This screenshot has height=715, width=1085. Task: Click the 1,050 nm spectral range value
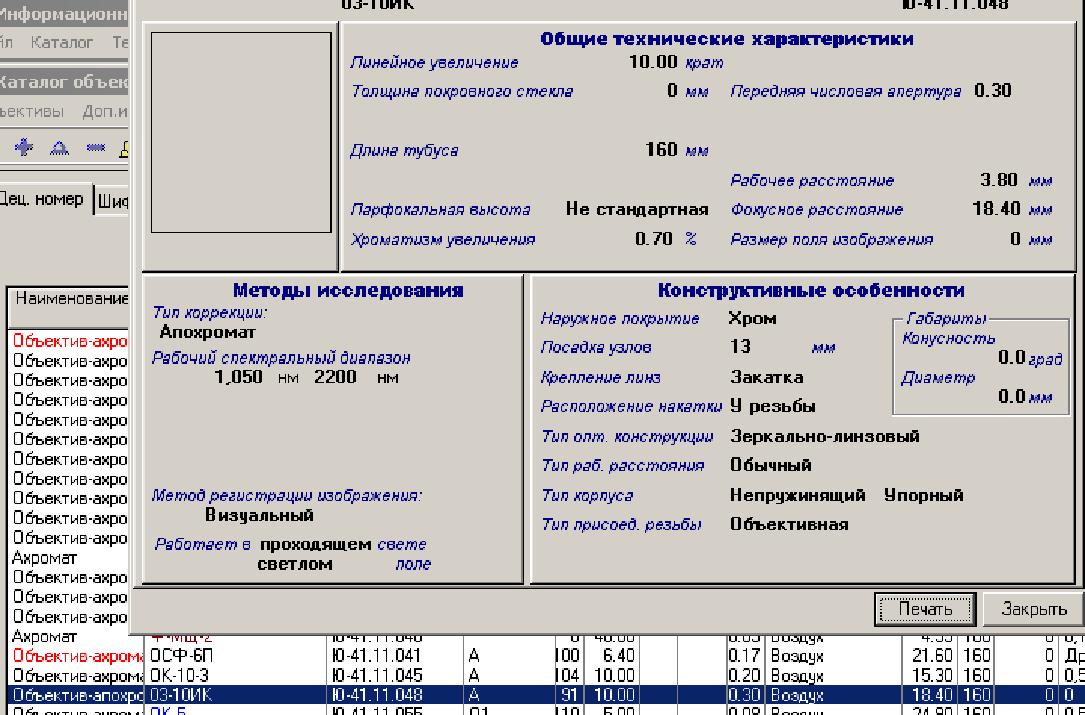tap(238, 377)
